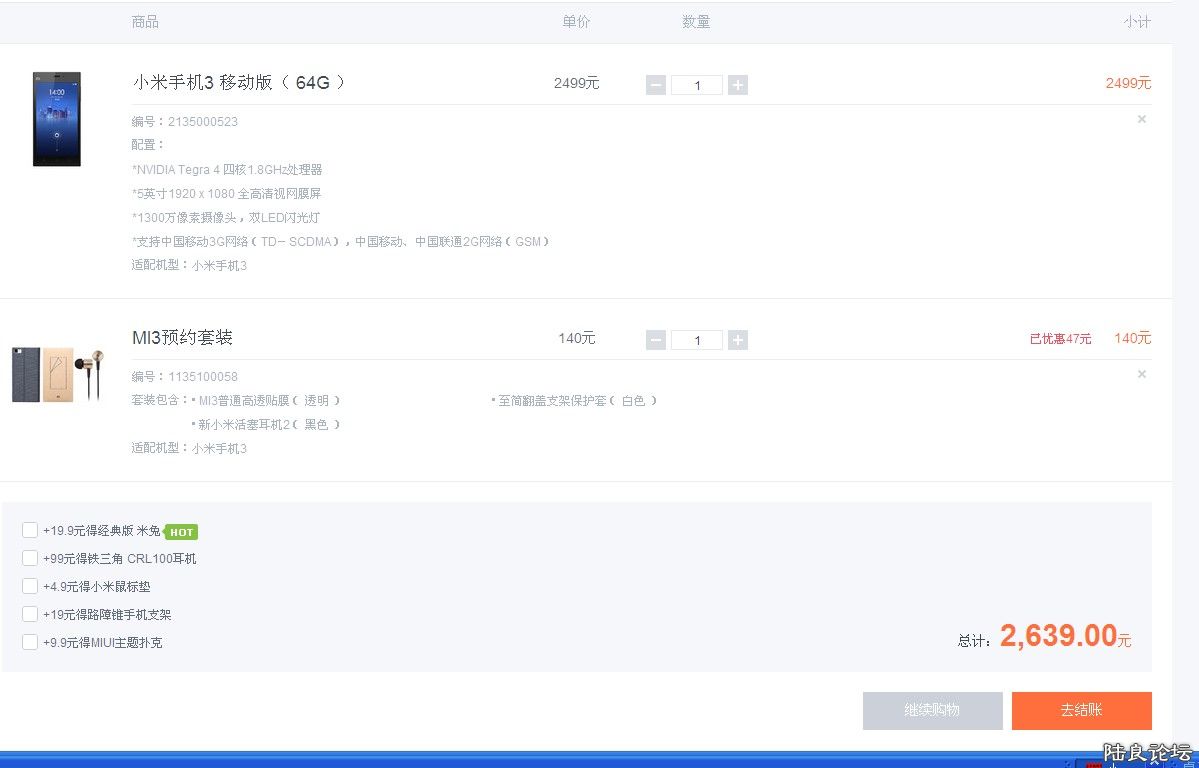Click the green HOT badge icon
The height and width of the screenshot is (768, 1199).
(181, 532)
